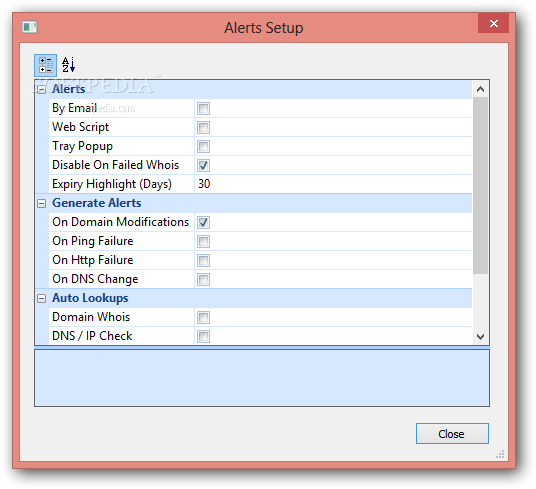
Task: Collapse the Generate Alerts section
Action: click(x=41, y=204)
